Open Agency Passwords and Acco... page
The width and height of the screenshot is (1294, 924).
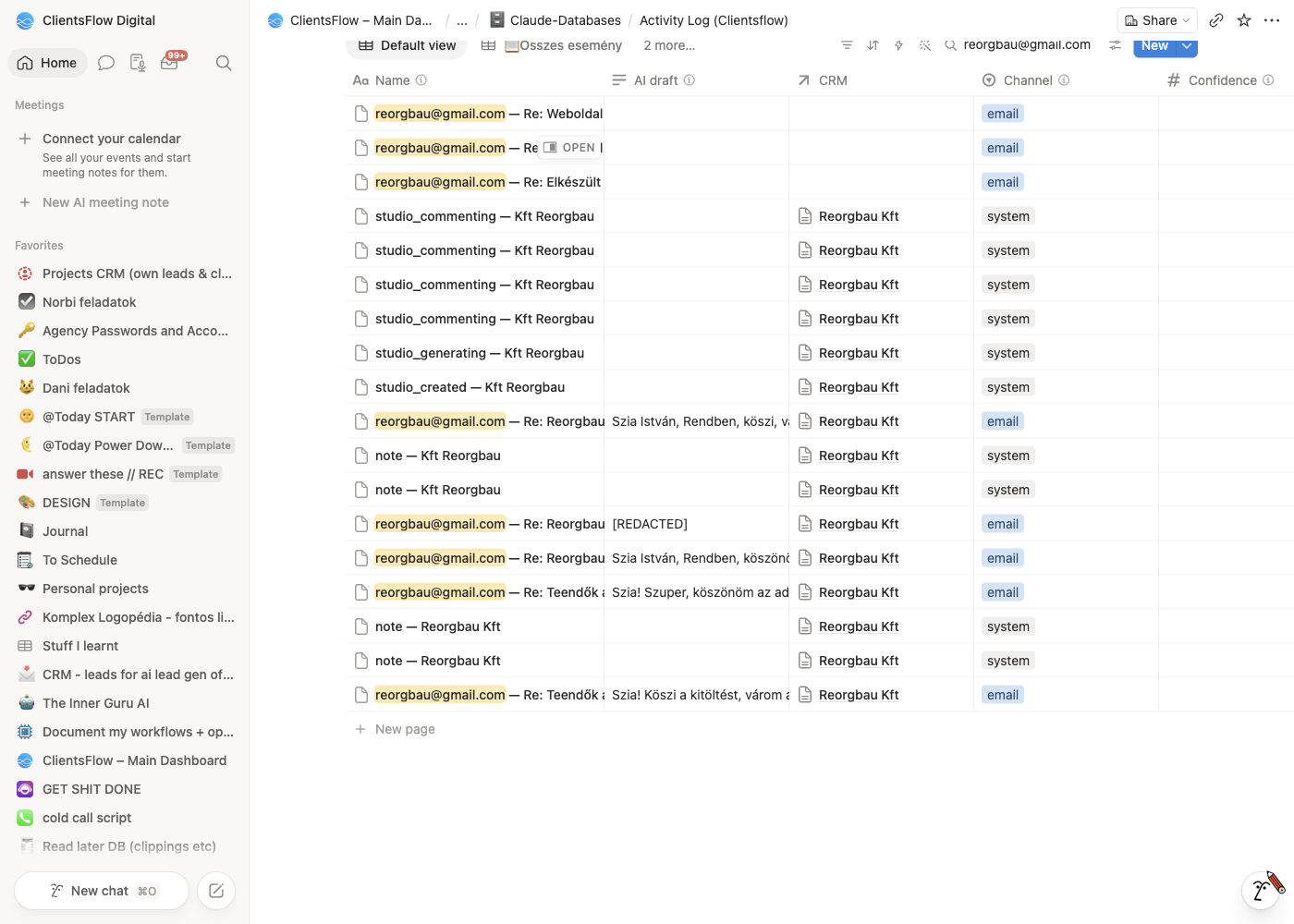click(125, 331)
